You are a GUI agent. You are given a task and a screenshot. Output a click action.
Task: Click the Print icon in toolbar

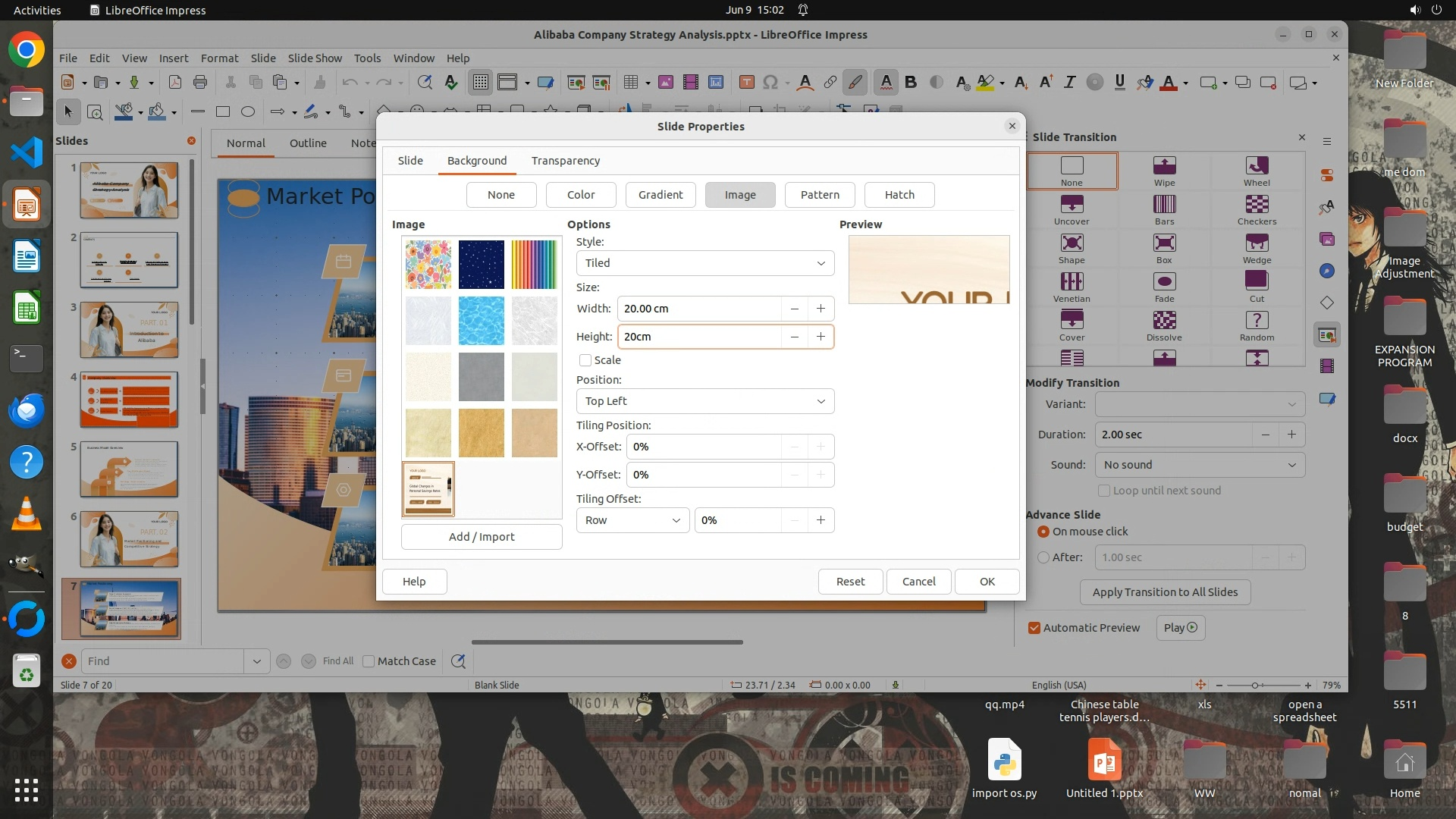coord(200,83)
